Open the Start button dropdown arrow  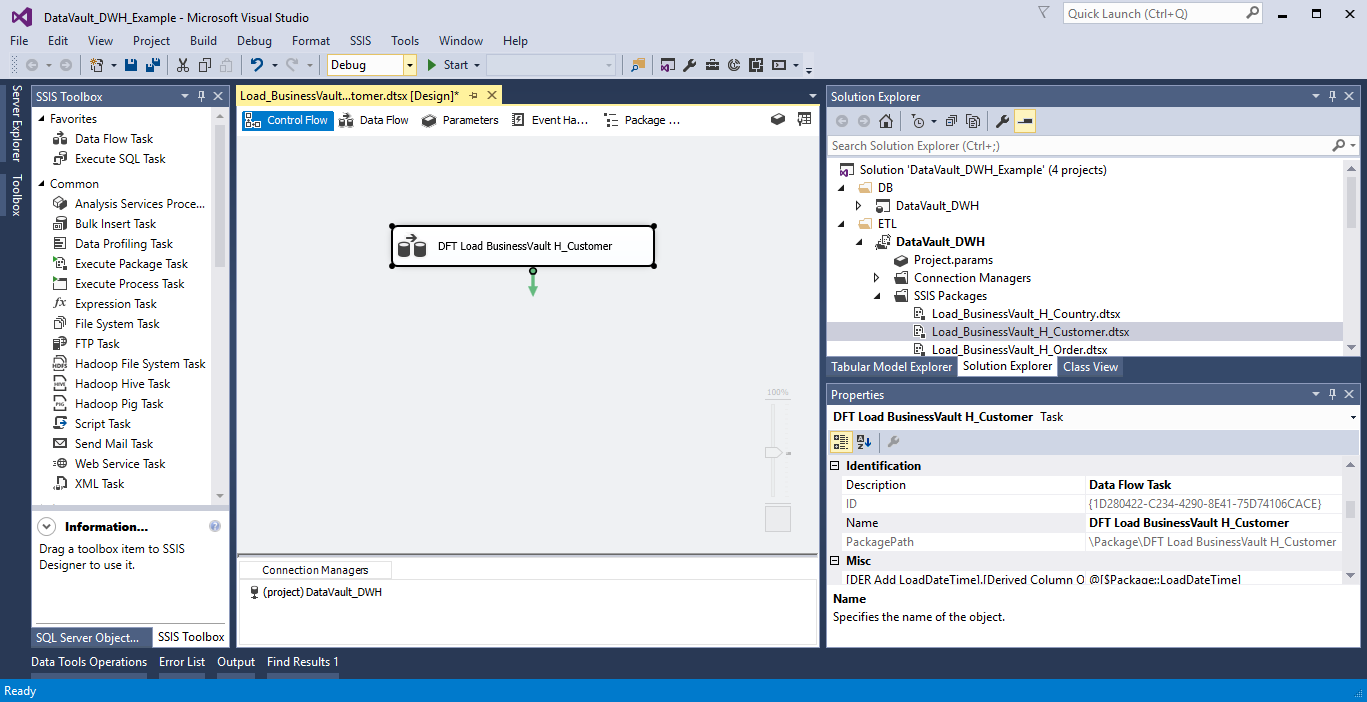(477, 65)
